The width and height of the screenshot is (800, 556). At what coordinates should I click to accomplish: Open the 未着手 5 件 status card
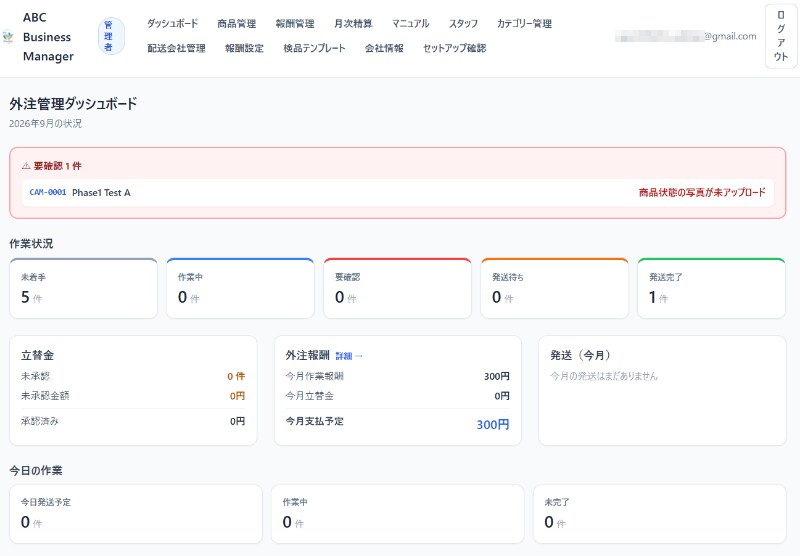pos(84,288)
